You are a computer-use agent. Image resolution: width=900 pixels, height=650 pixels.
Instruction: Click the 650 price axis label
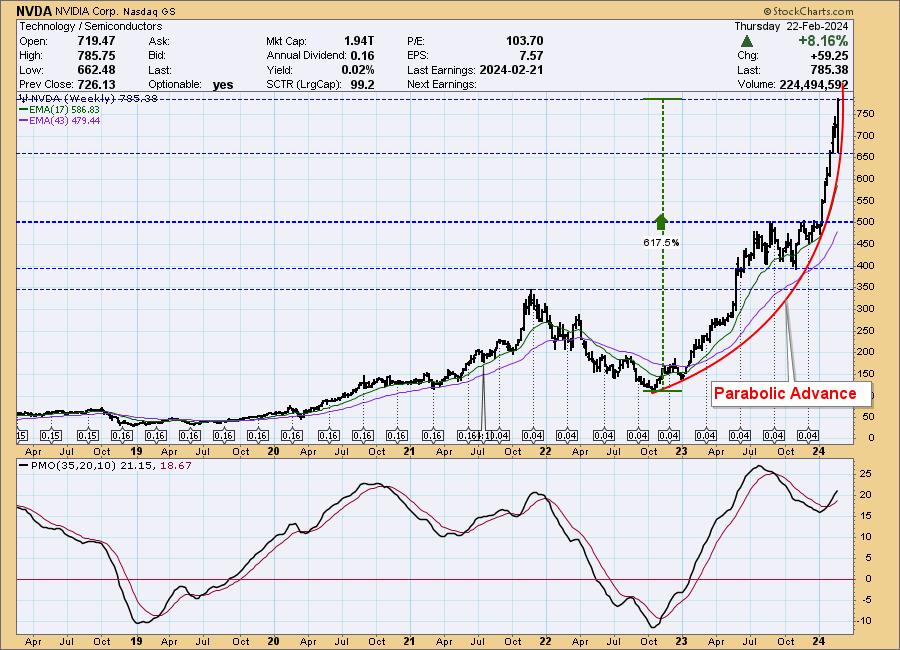coord(865,157)
